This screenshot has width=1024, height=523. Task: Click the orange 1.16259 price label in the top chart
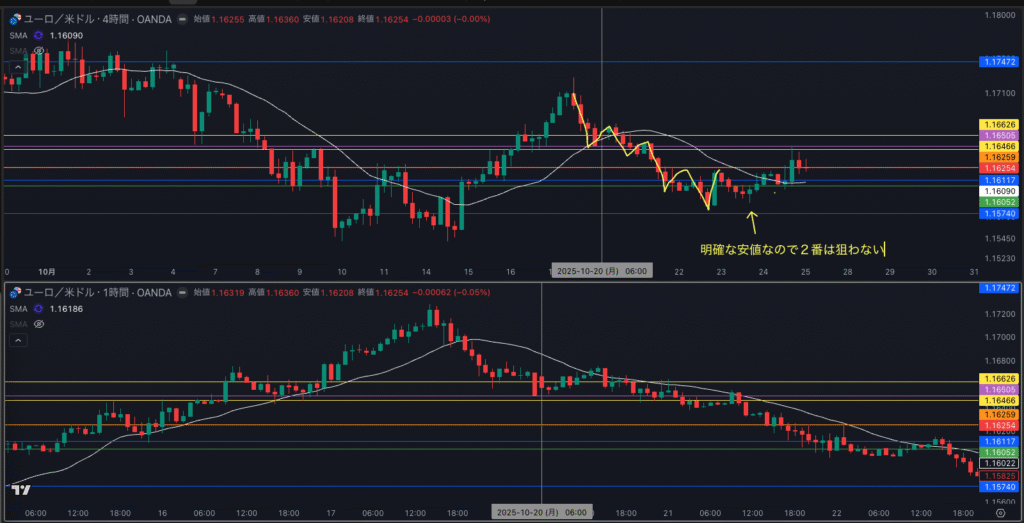coord(1000,157)
